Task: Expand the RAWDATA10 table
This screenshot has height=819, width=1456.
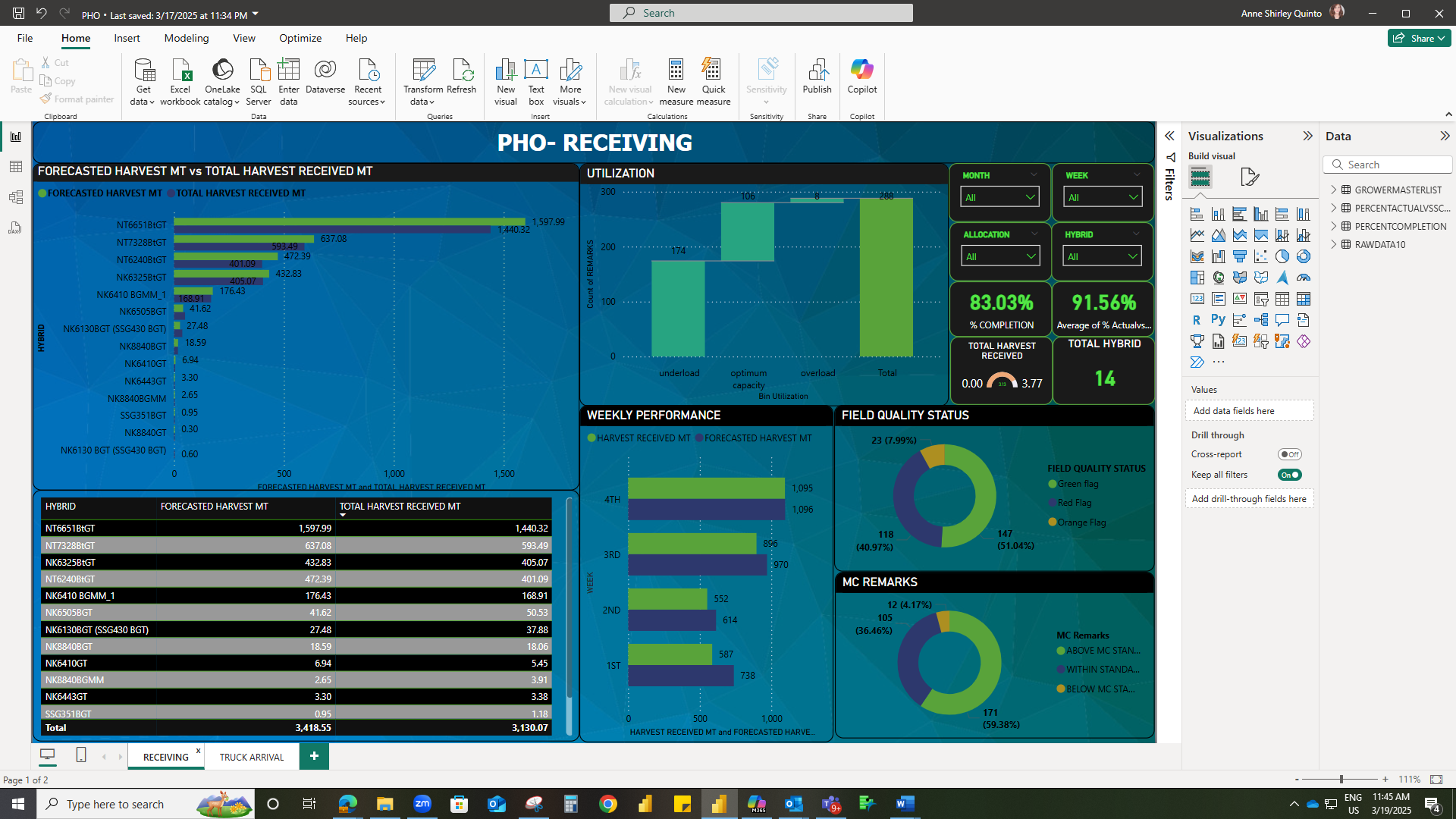Action: tap(1334, 244)
